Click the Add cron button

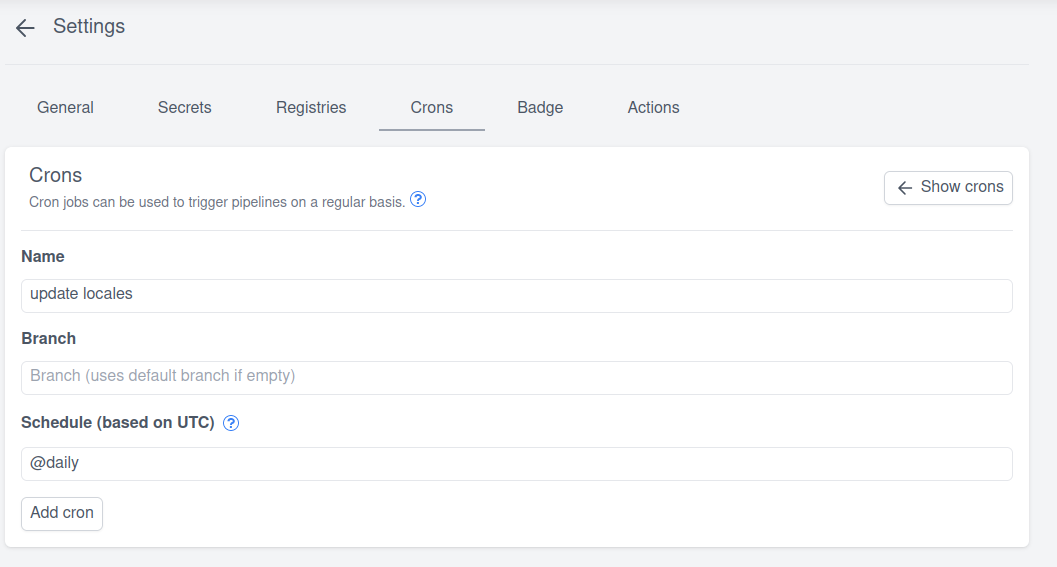coord(62,513)
